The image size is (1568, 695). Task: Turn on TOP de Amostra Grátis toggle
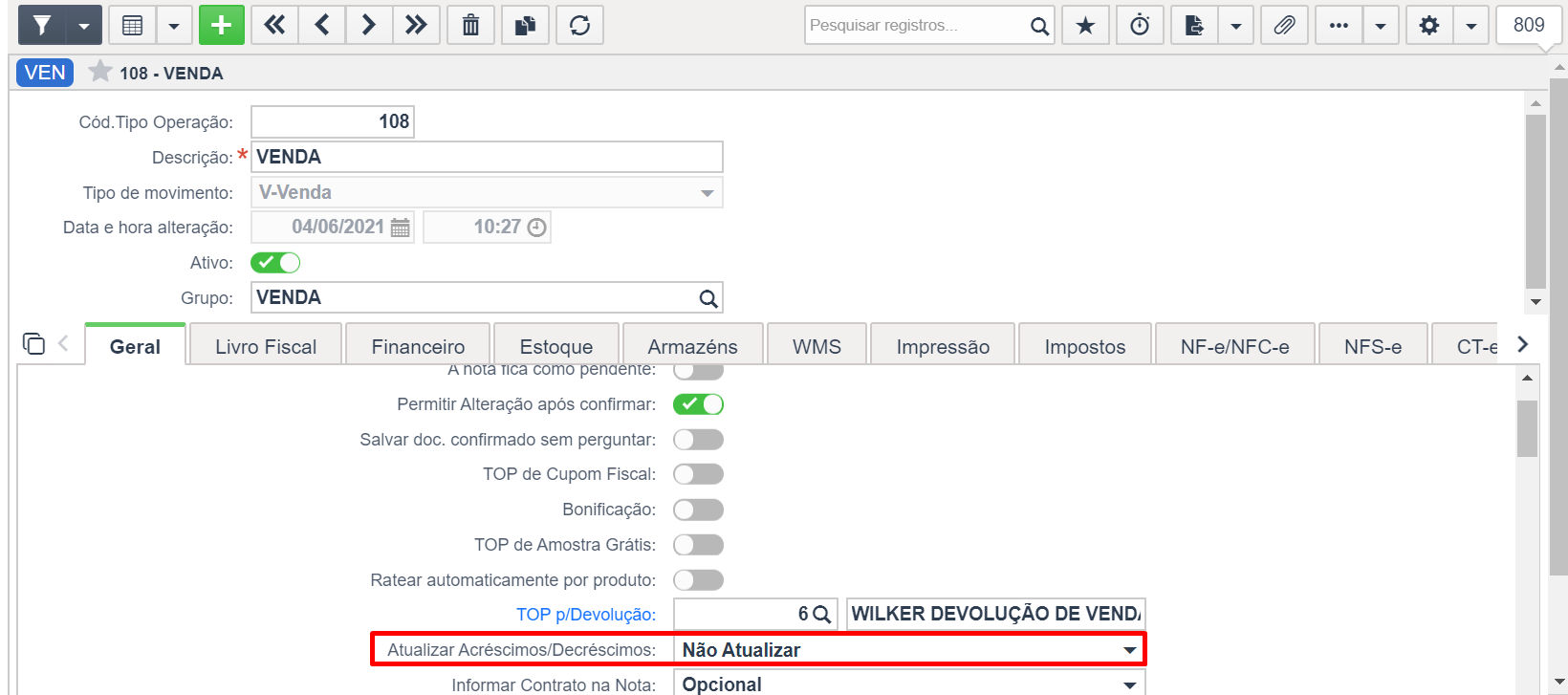pyautogui.click(x=698, y=545)
